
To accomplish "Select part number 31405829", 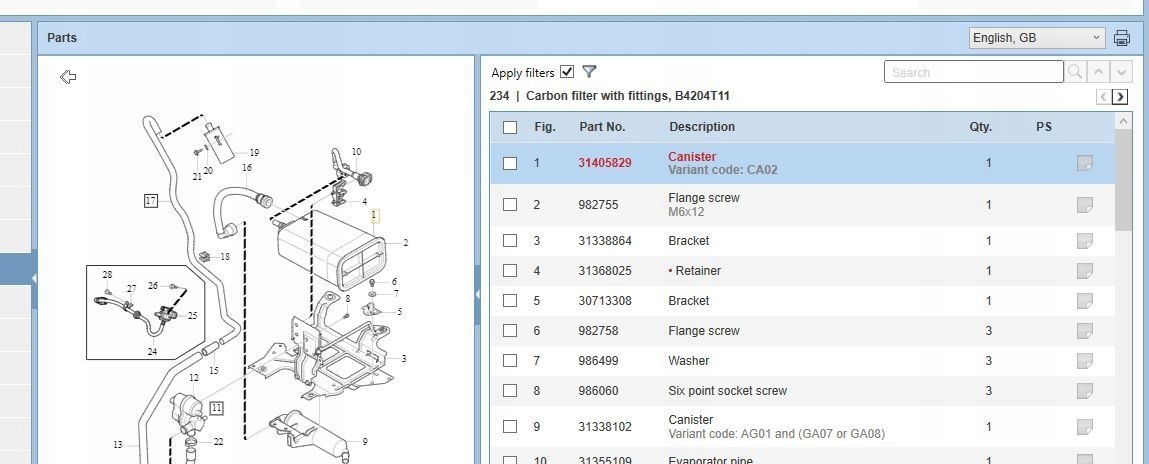I will (x=605, y=163).
